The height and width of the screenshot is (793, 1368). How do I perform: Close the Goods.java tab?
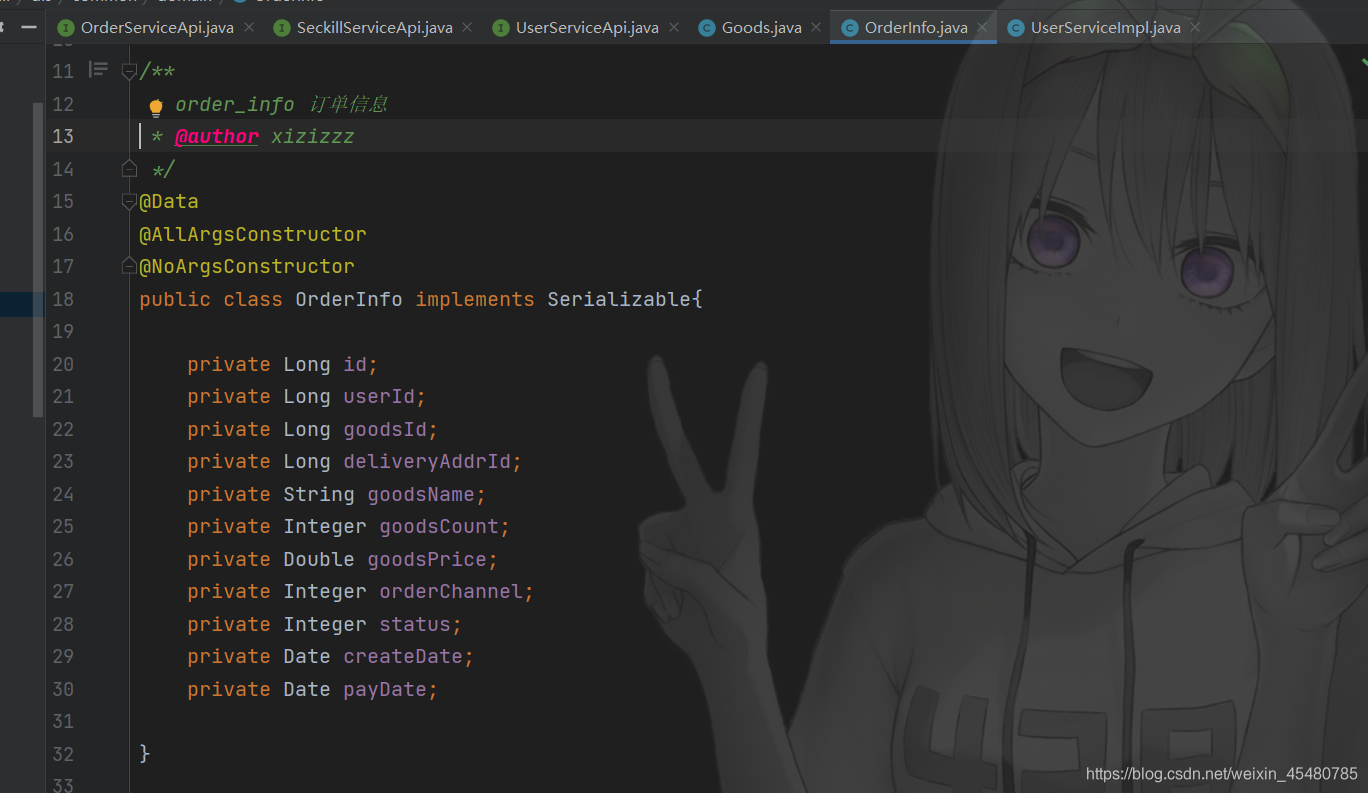tap(817, 28)
